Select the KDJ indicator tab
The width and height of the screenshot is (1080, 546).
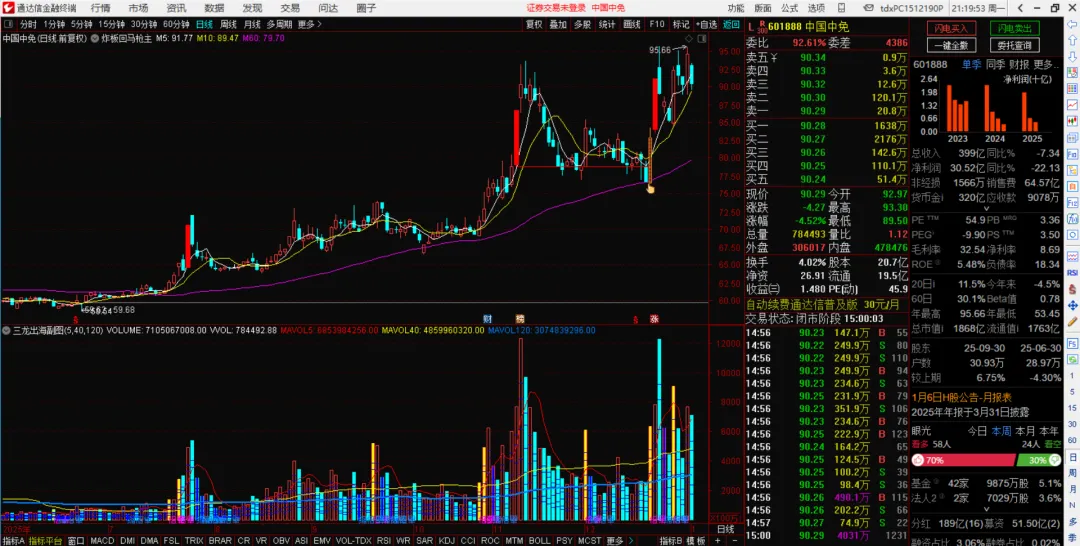[446, 540]
